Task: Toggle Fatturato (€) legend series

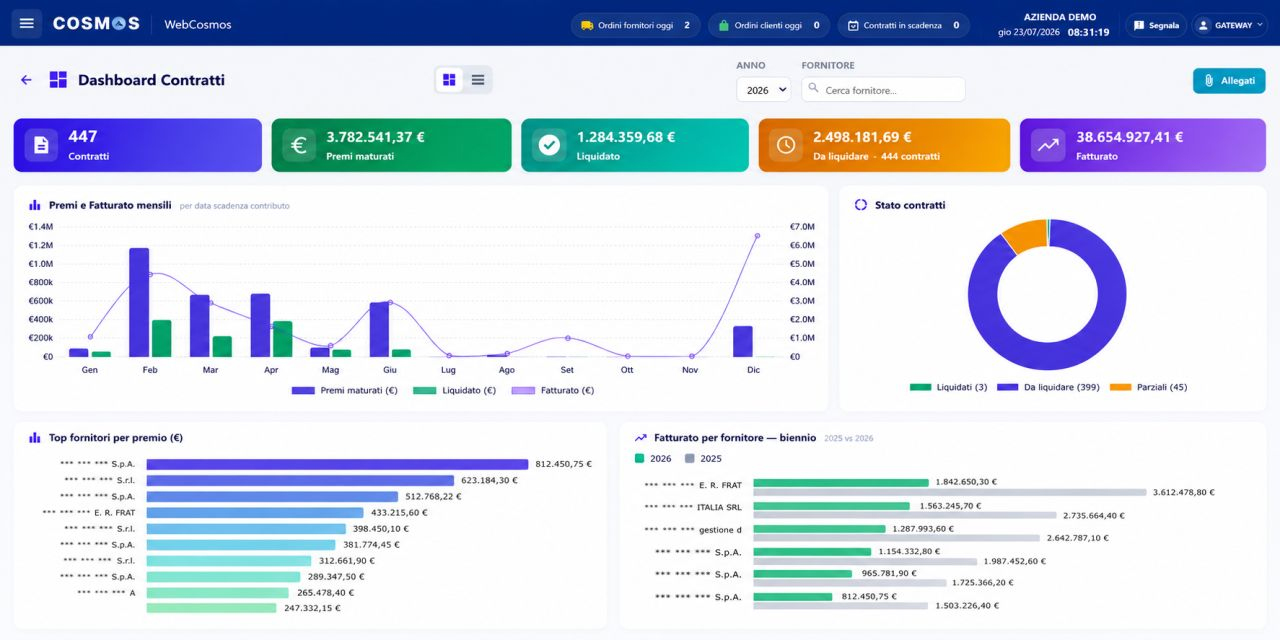Action: click(x=552, y=390)
